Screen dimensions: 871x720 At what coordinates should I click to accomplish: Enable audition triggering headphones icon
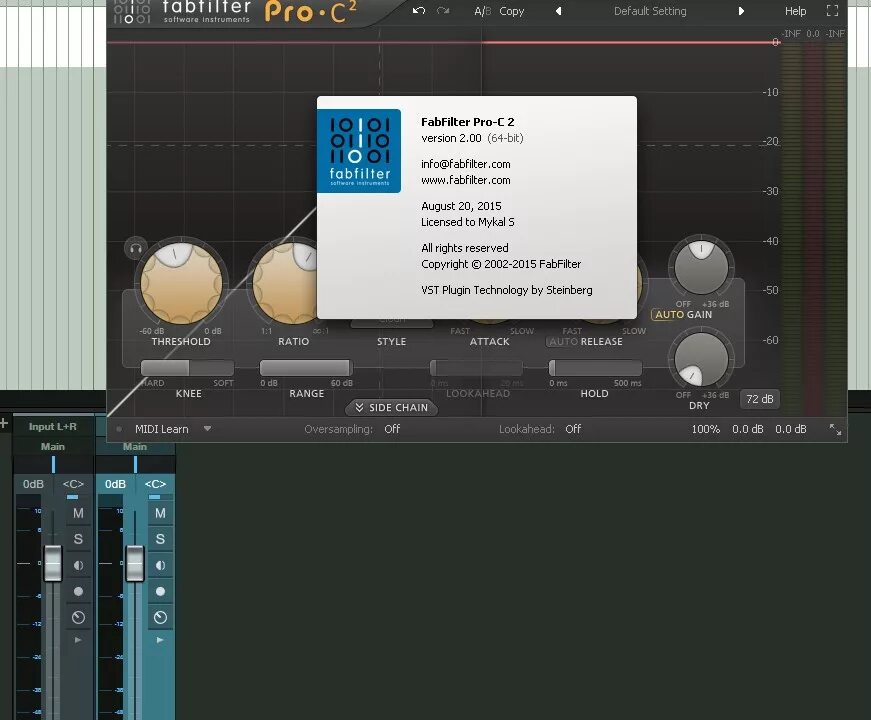coord(136,248)
